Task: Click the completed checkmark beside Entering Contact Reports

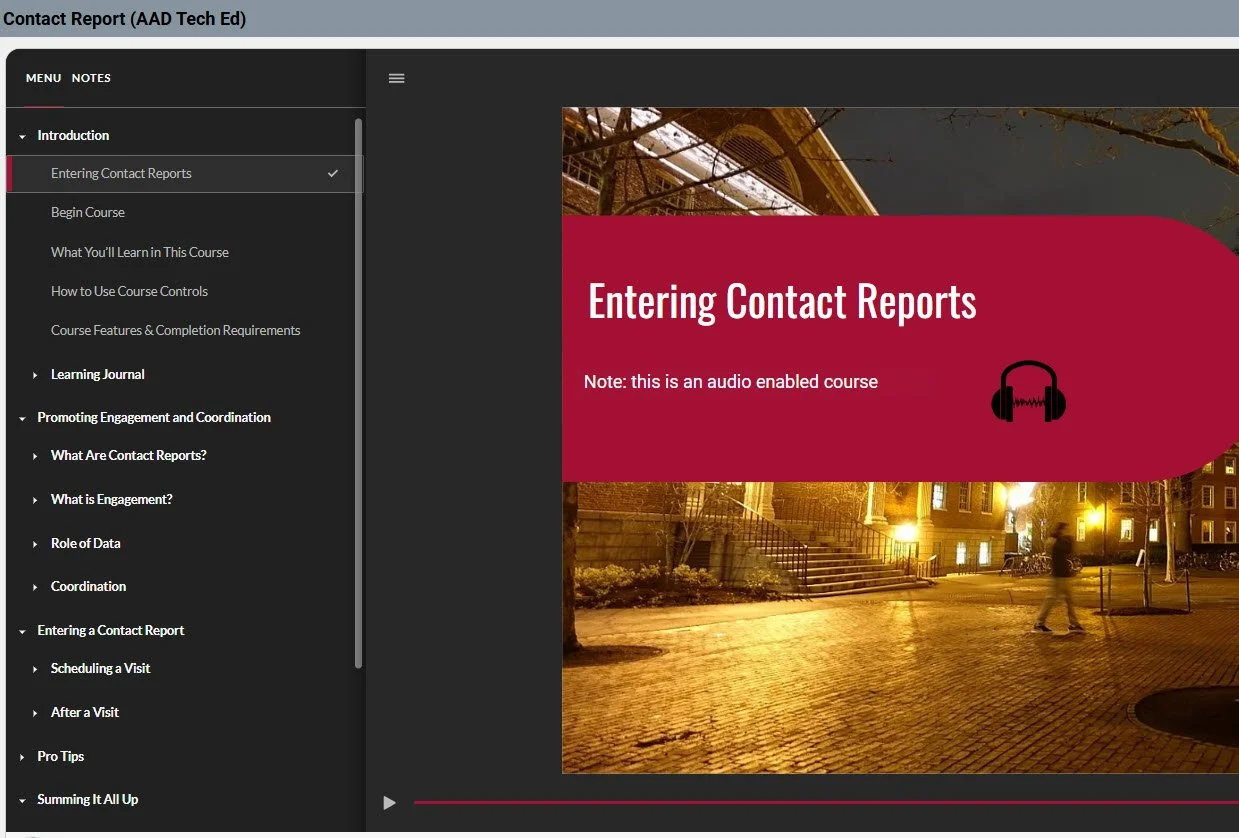Action: click(333, 174)
